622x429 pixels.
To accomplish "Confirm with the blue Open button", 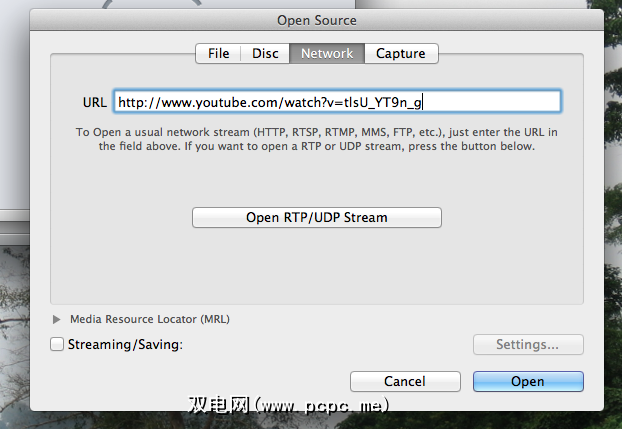I will 527,381.
